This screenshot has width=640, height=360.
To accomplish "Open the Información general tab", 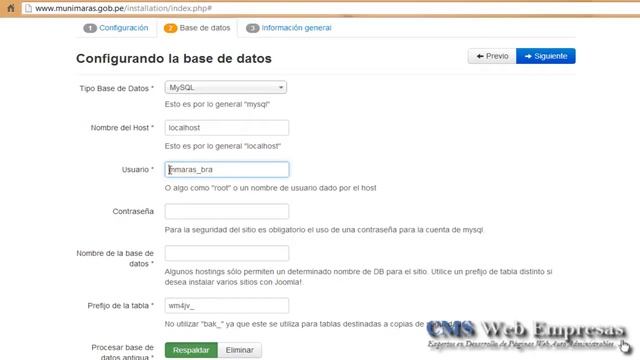I will click(296, 28).
